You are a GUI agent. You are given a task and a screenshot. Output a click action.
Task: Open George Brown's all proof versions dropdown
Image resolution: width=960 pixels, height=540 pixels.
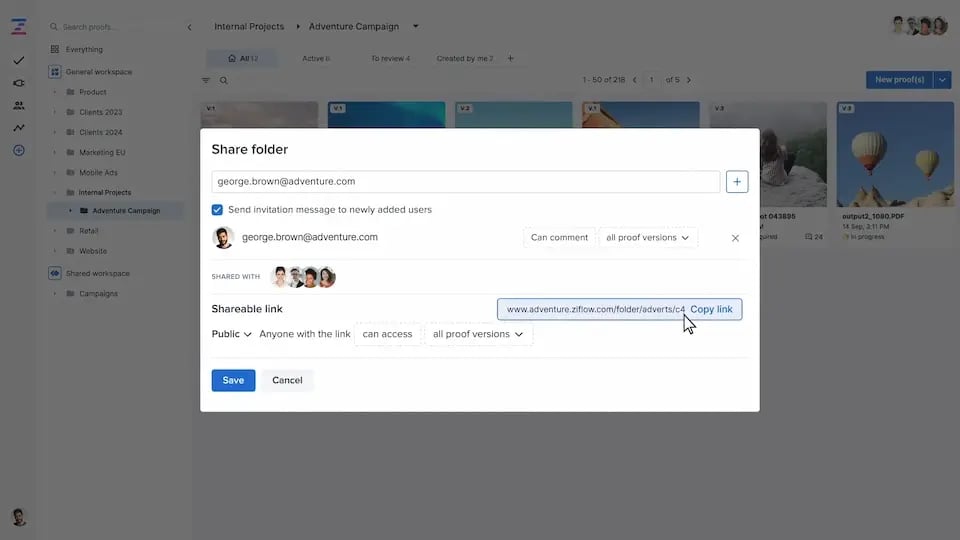pyautogui.click(x=648, y=238)
